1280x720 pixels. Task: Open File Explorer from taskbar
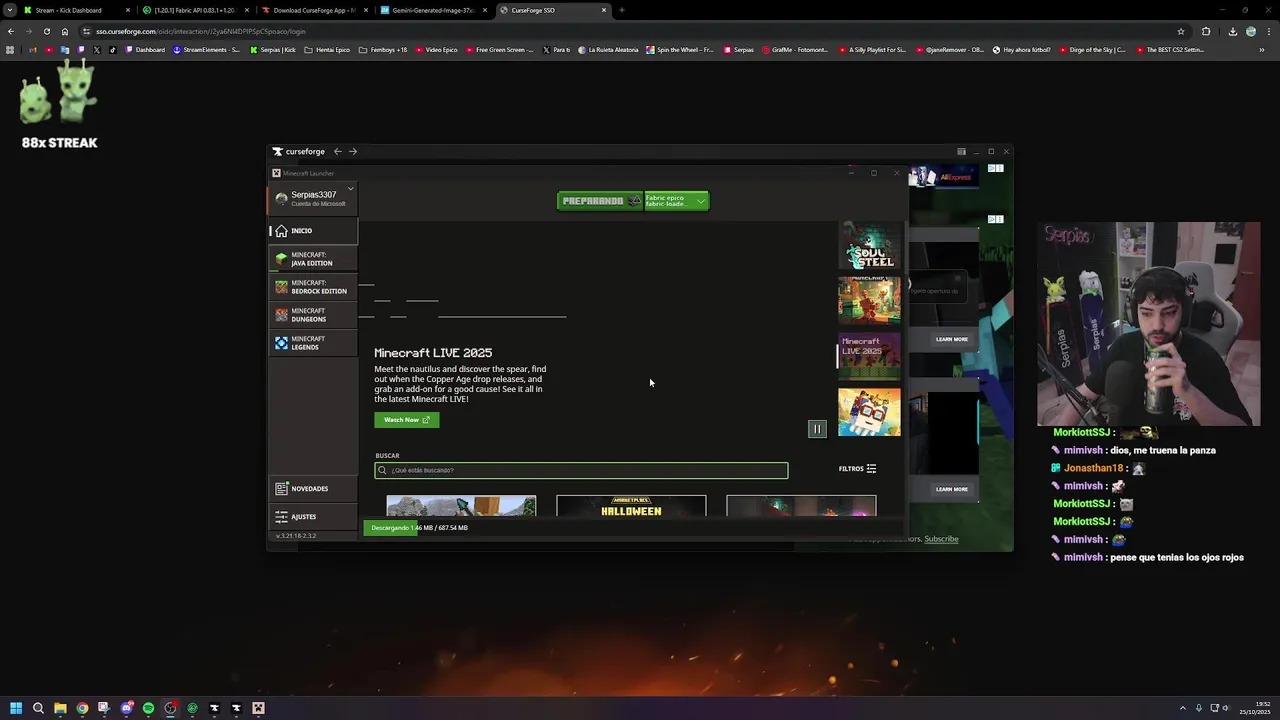[60, 708]
